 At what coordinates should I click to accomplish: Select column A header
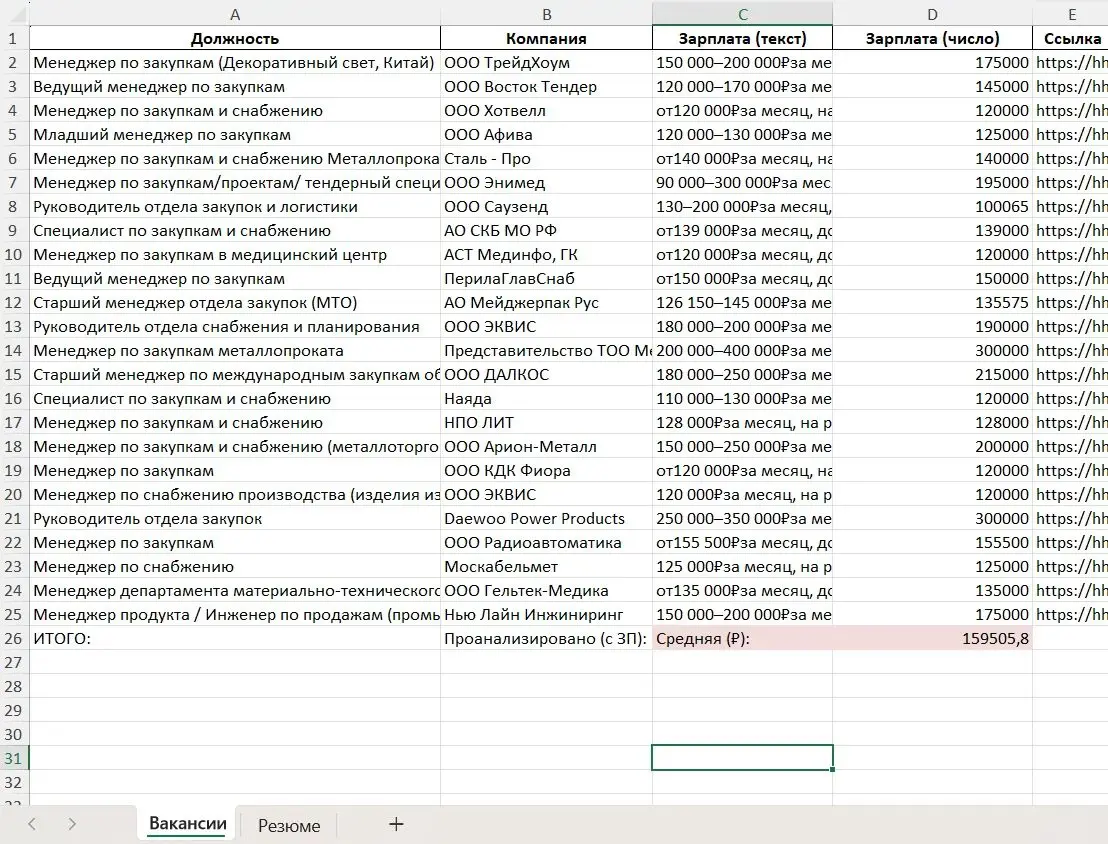235,14
